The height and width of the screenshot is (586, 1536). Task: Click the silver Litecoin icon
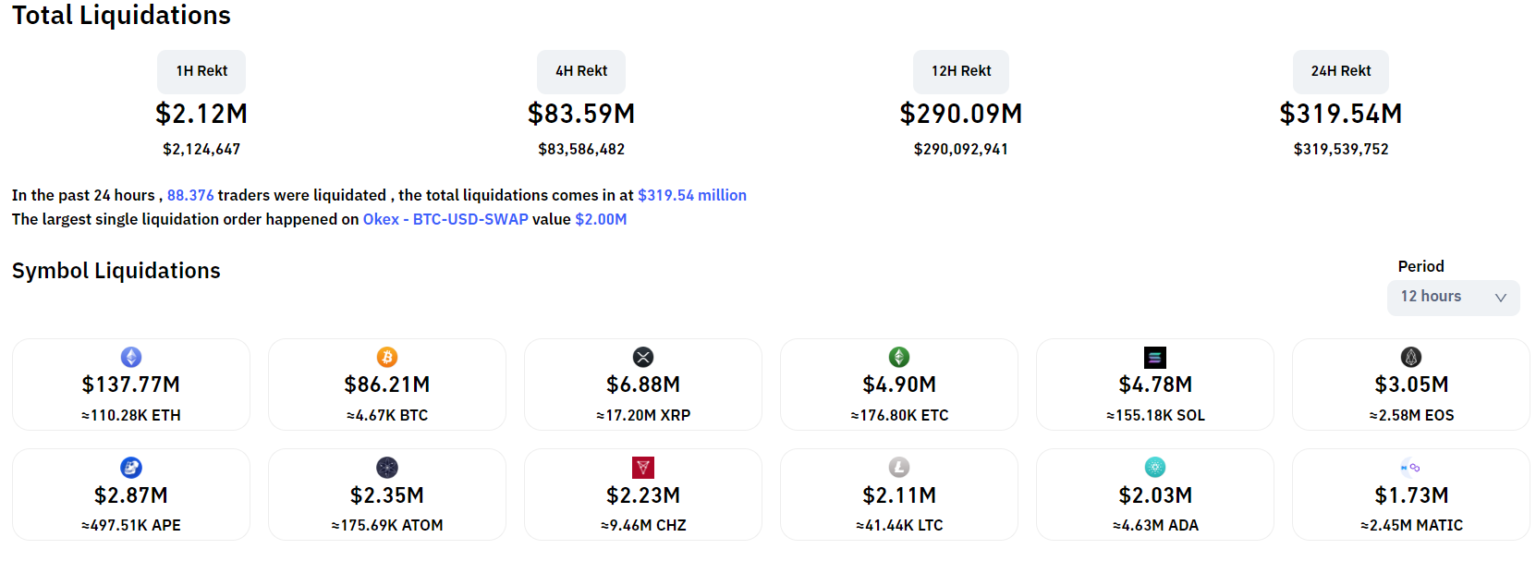pos(899,467)
